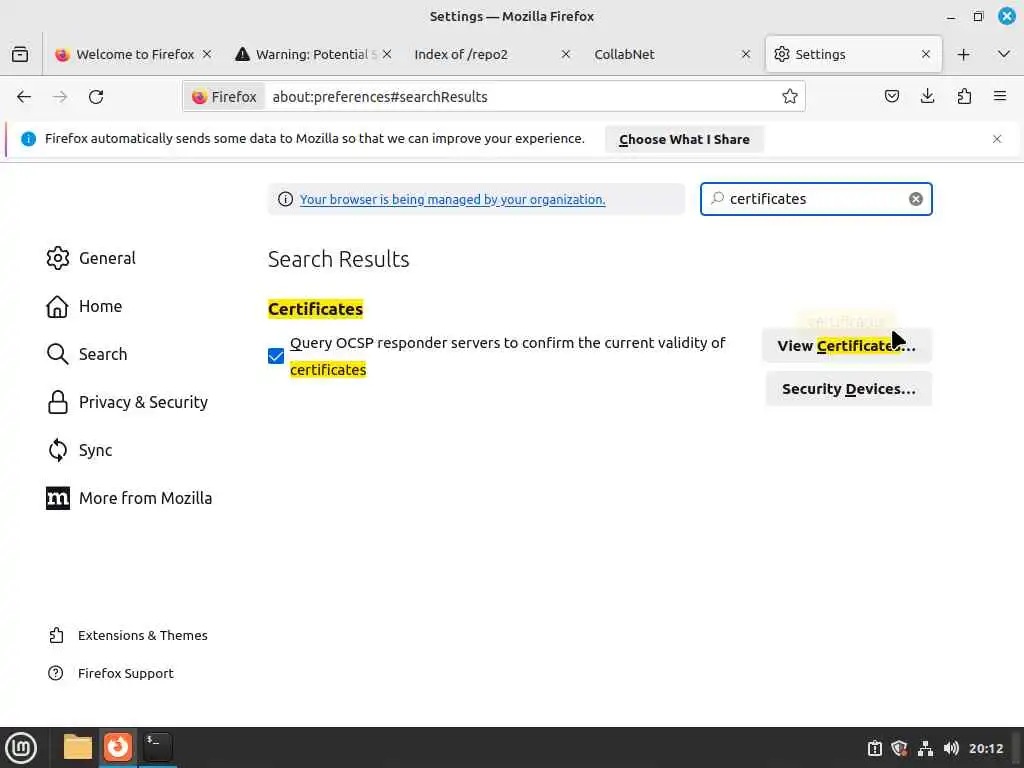This screenshot has height=768, width=1024.
Task: Click the Choose What I Share button
Action: click(x=684, y=139)
